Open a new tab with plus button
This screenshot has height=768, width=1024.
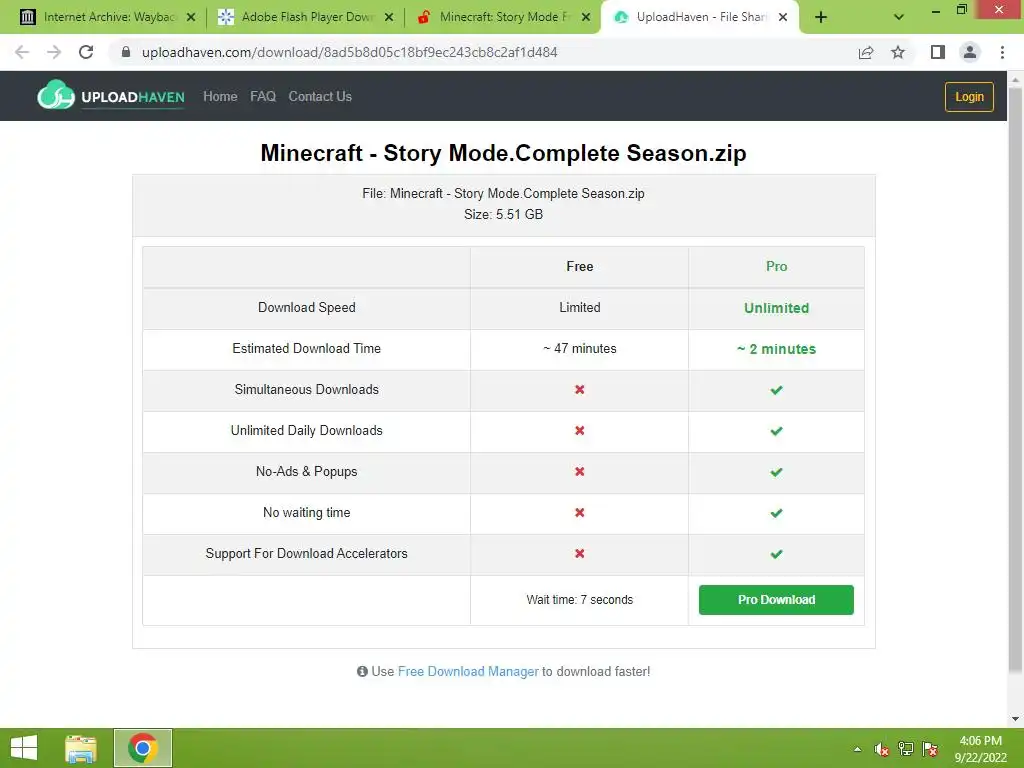click(x=821, y=18)
